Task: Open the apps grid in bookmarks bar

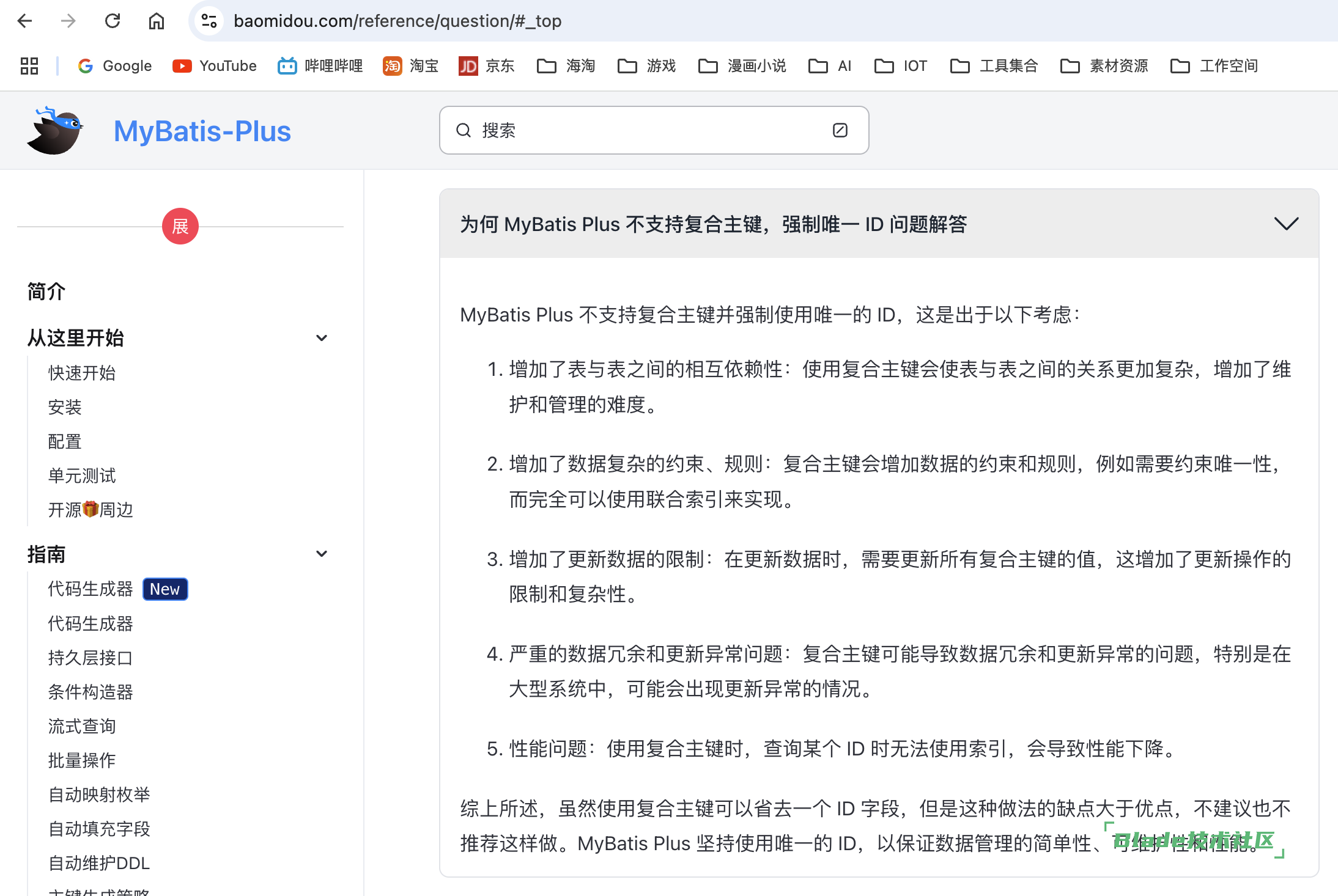Action: [x=29, y=66]
